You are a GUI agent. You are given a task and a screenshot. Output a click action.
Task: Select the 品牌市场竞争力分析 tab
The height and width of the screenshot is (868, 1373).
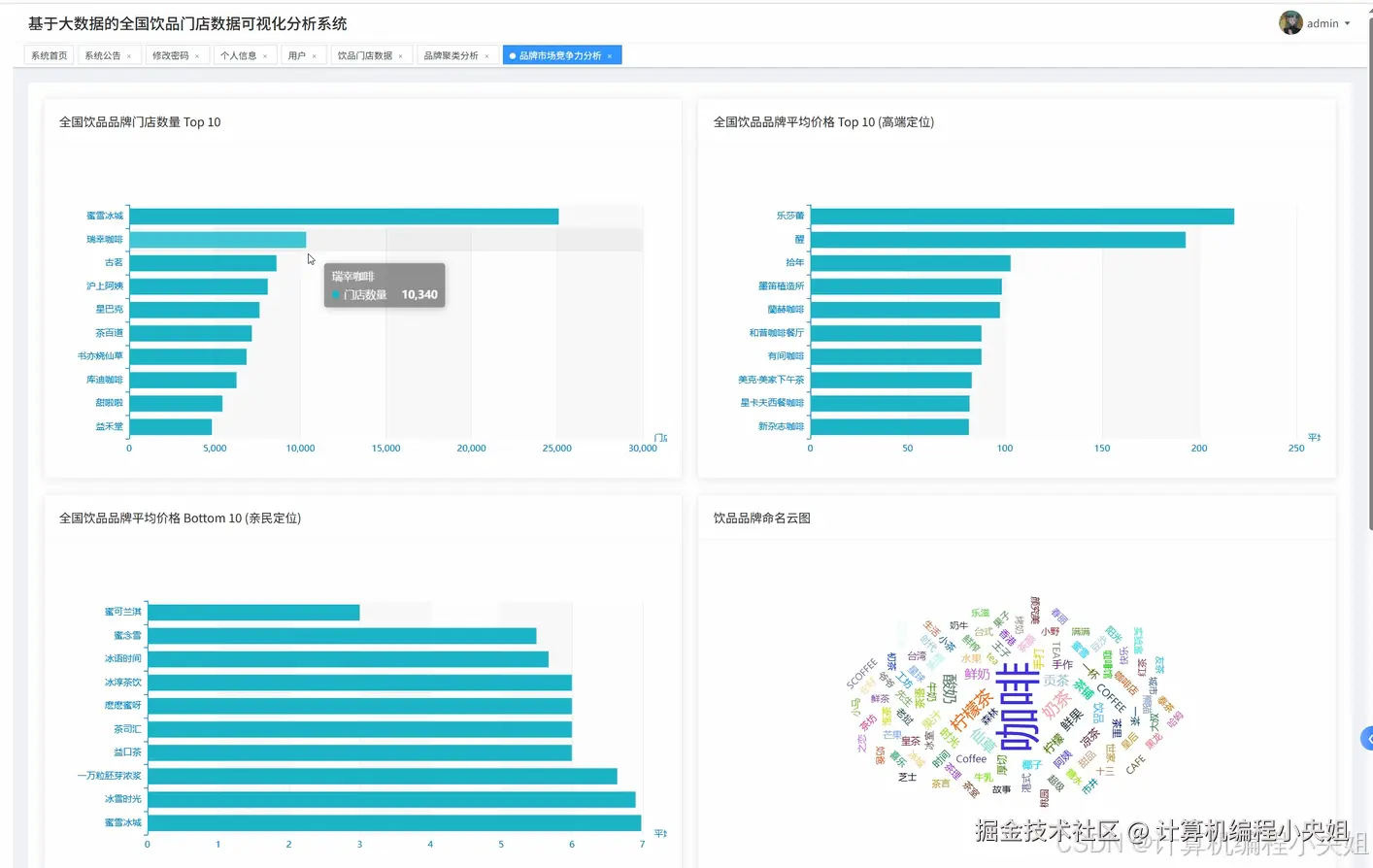[560, 55]
